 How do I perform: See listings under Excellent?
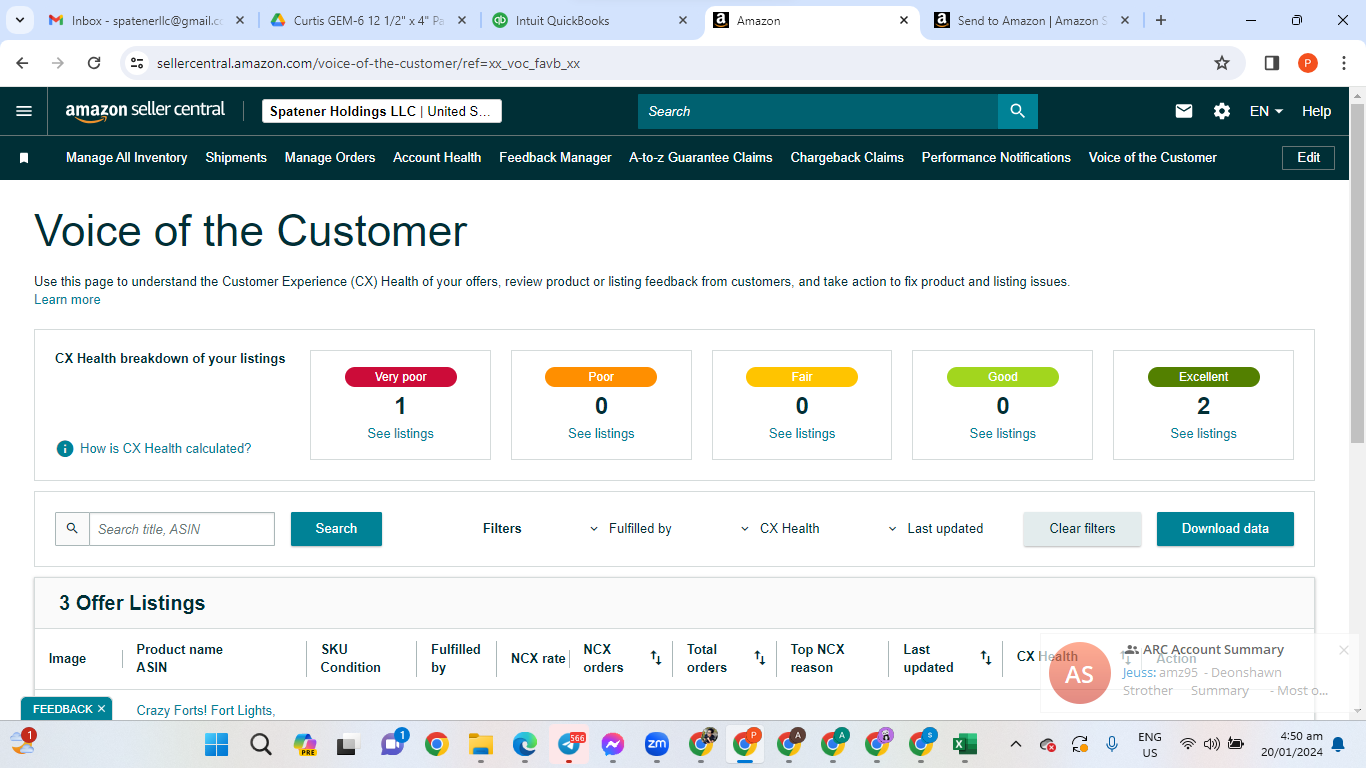(1203, 434)
